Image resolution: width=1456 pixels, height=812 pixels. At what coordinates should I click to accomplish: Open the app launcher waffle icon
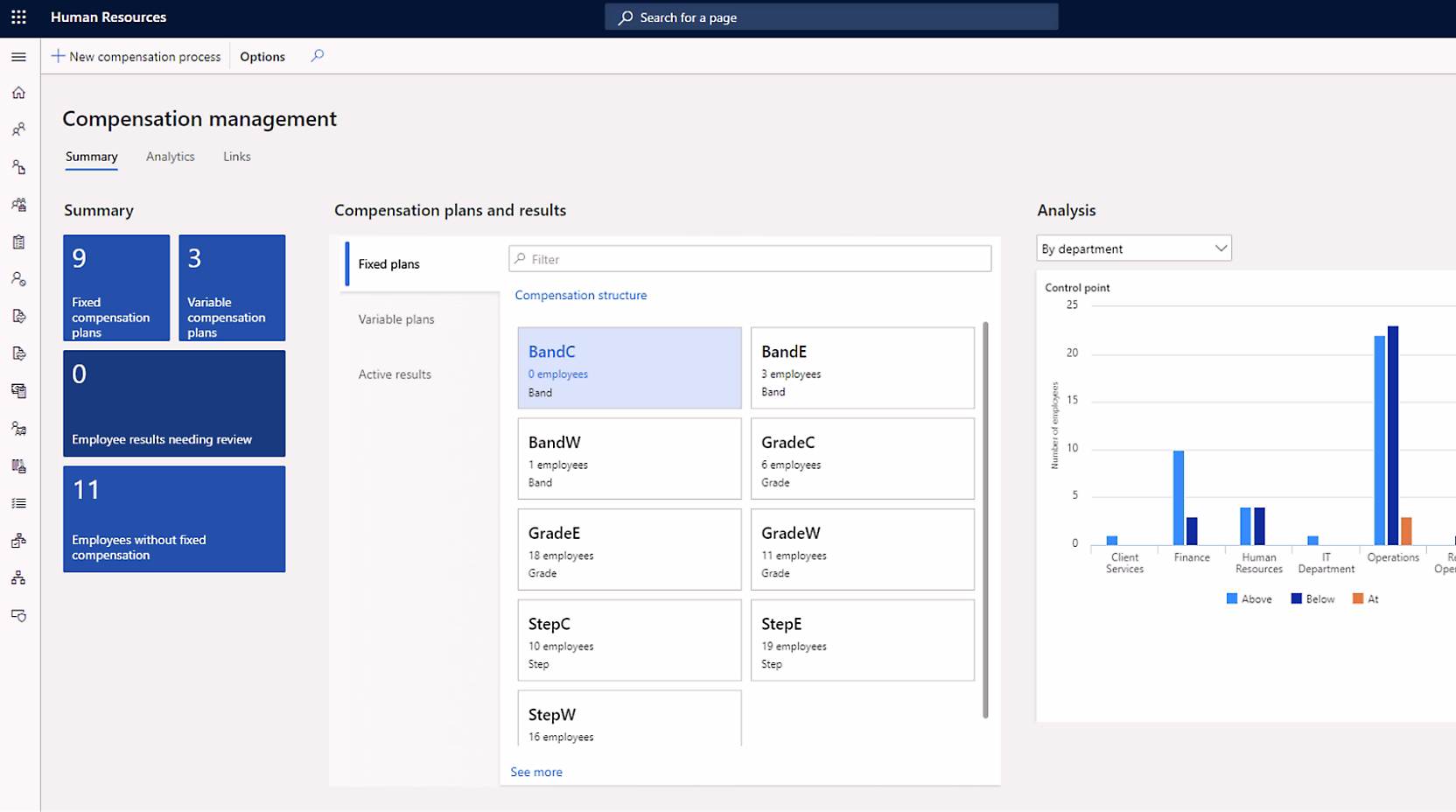point(18,17)
